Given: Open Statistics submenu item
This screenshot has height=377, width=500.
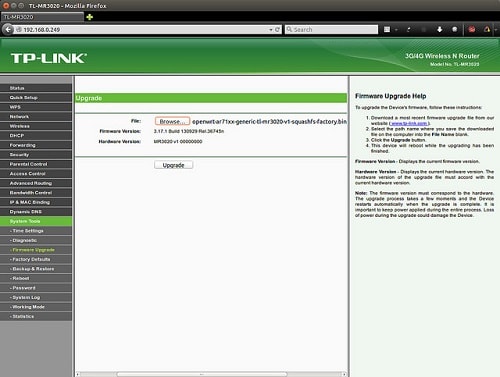Looking at the screenshot, I should pos(36,316).
